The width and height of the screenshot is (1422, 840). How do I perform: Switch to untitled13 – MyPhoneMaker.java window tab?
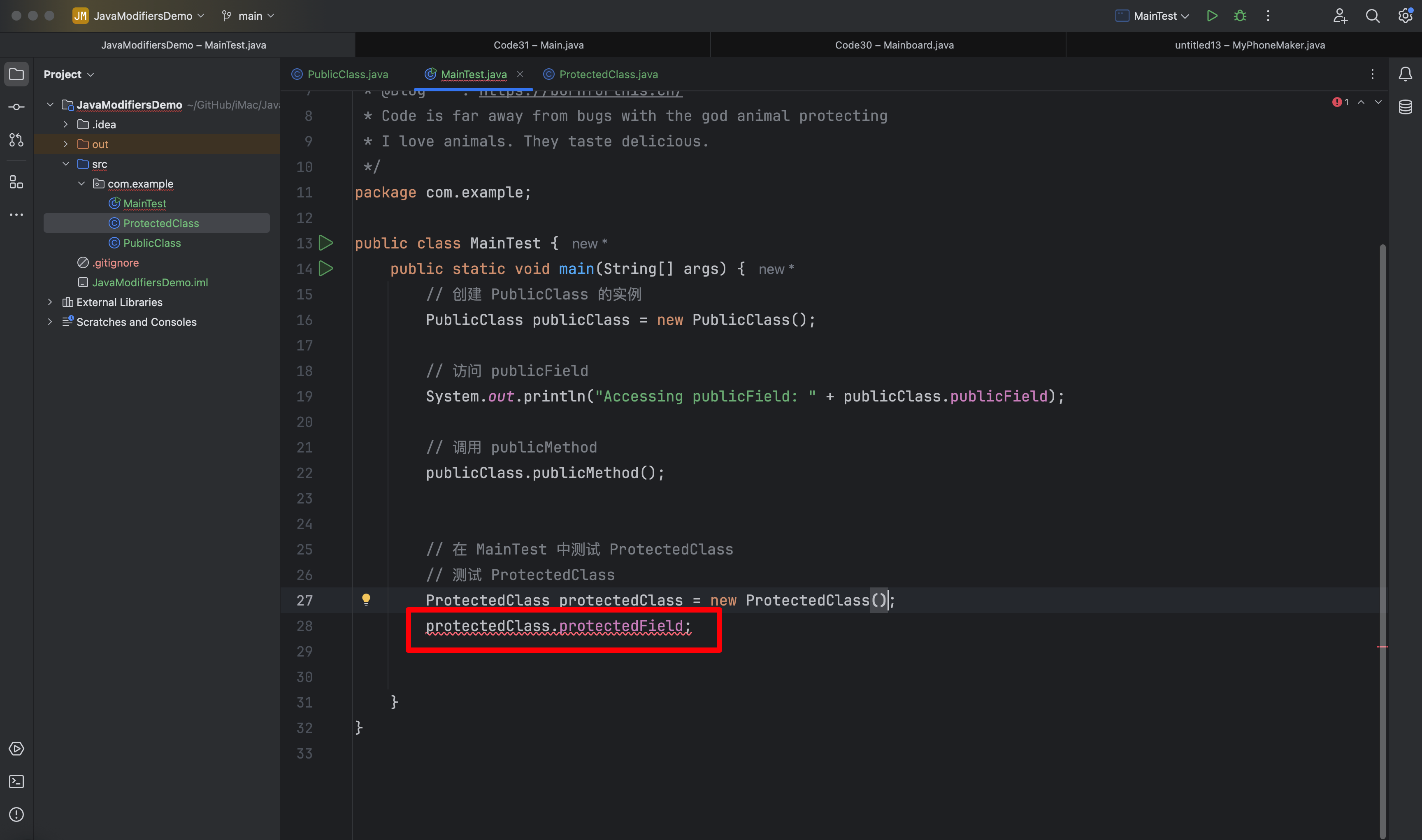(x=1249, y=45)
